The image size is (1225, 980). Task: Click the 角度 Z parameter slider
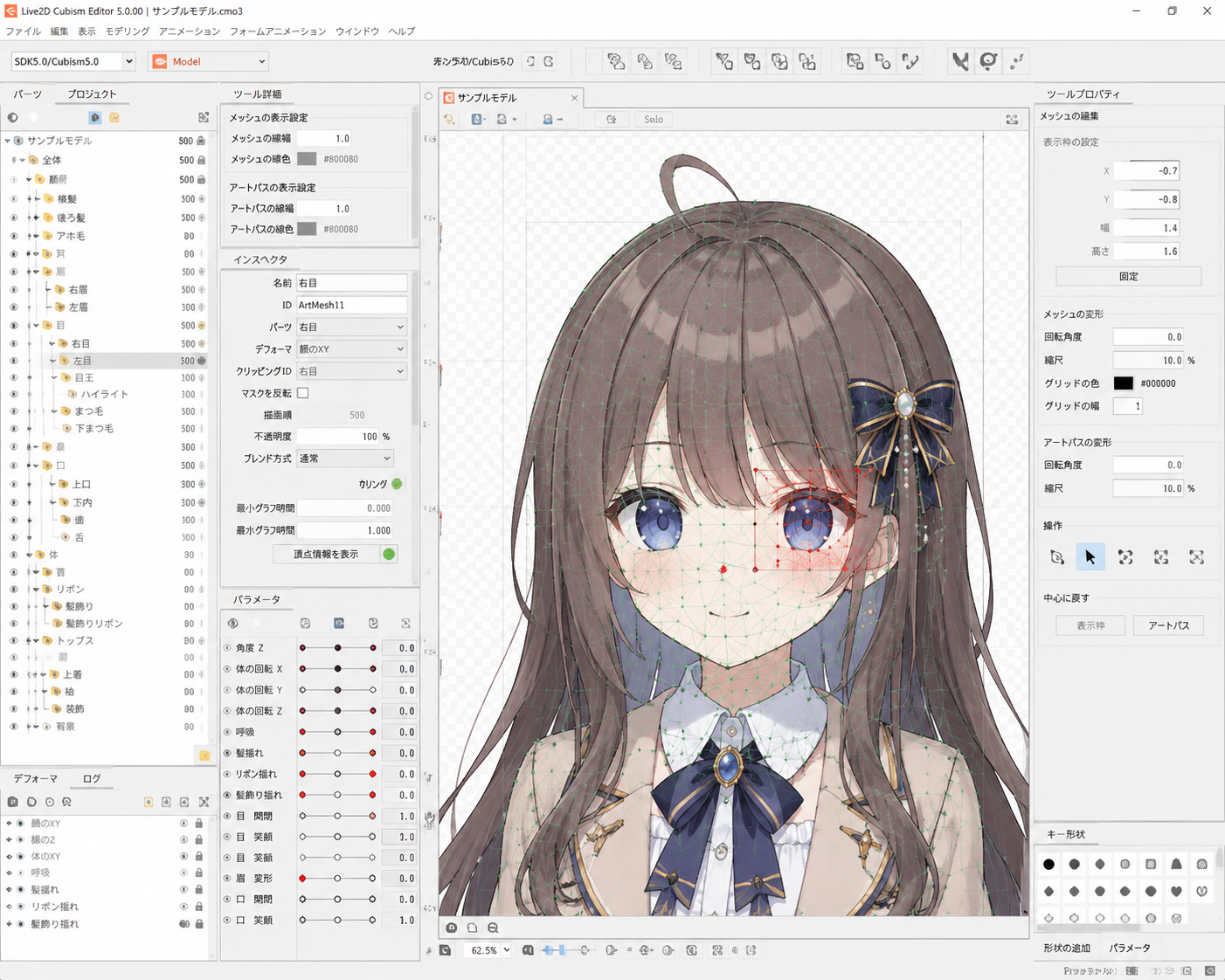[338, 648]
